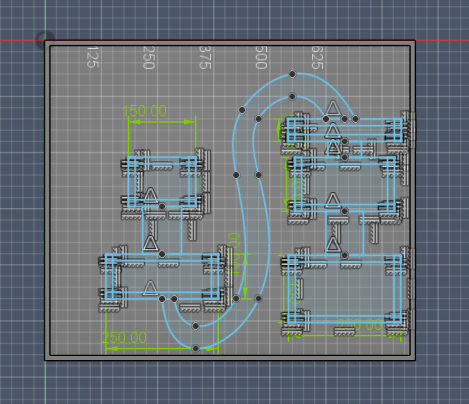Select lowest spline point of outer curve
469x404 pixels.
(196, 348)
